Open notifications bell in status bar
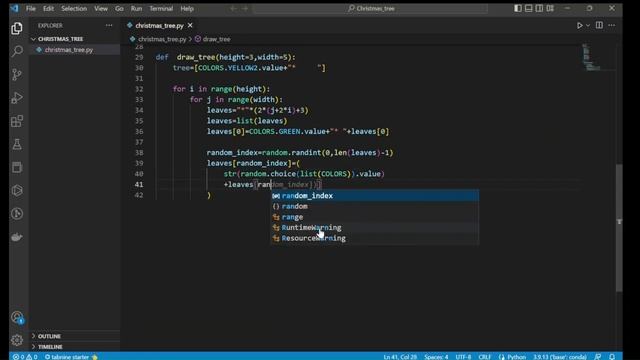Image resolution: width=640 pixels, height=360 pixels. 612,356
